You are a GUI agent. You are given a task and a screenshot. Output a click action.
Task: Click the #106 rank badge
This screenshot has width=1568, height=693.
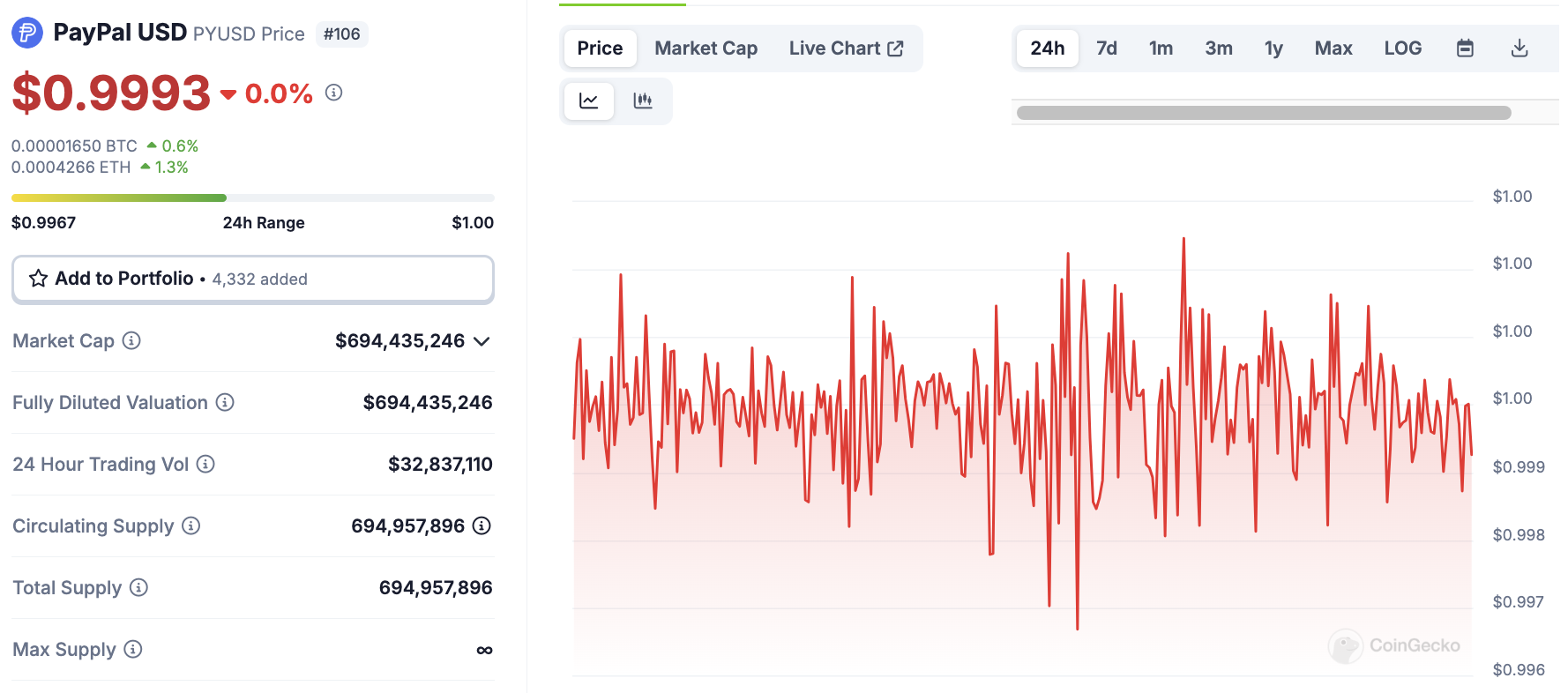pyautogui.click(x=342, y=34)
